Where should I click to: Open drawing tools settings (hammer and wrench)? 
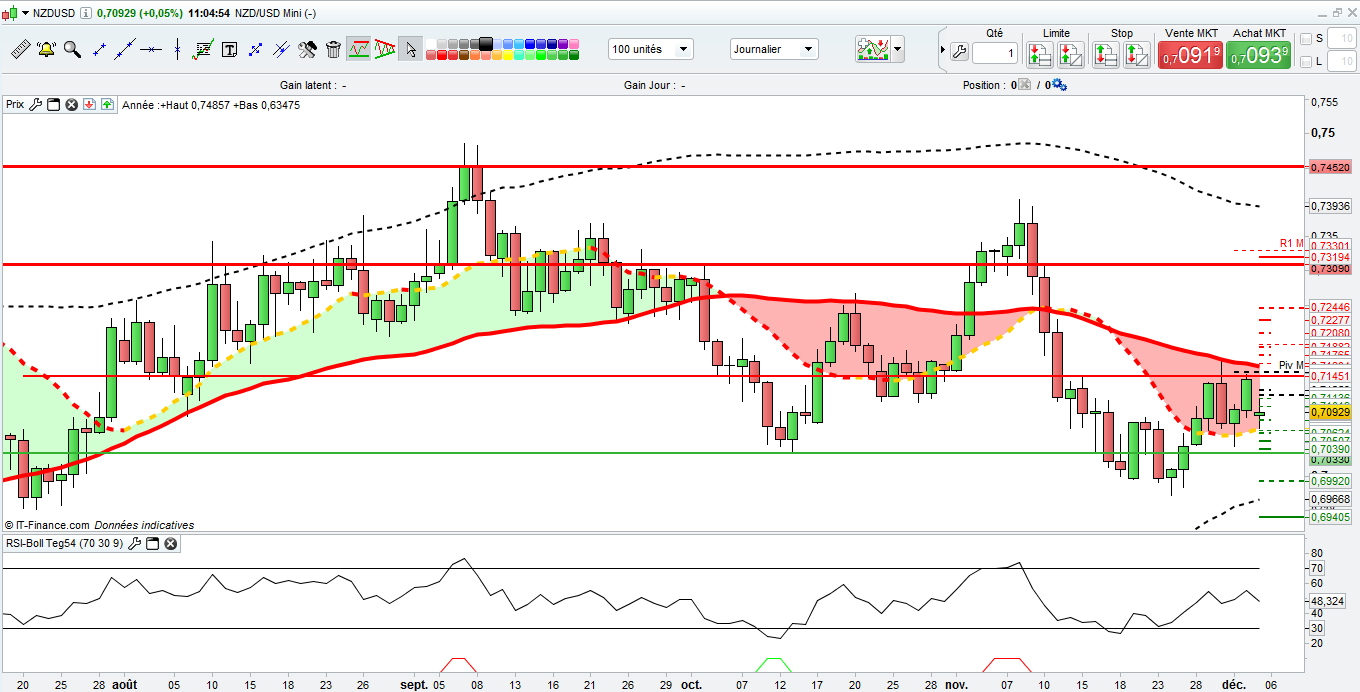[307, 49]
